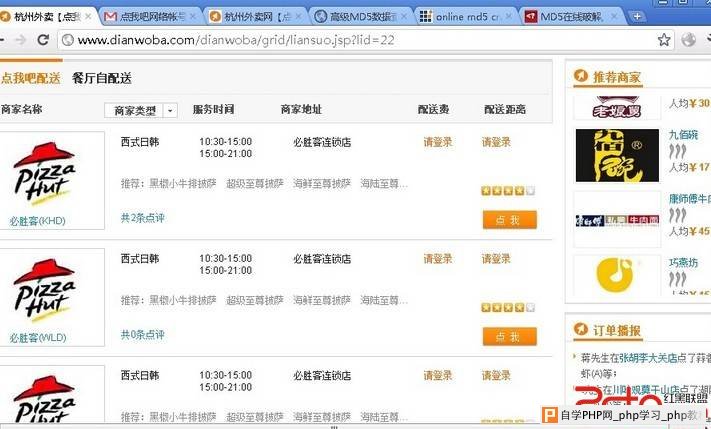Switch to the second 杭州外卖网 tab
This screenshot has height=429, width=711.
pos(253,17)
